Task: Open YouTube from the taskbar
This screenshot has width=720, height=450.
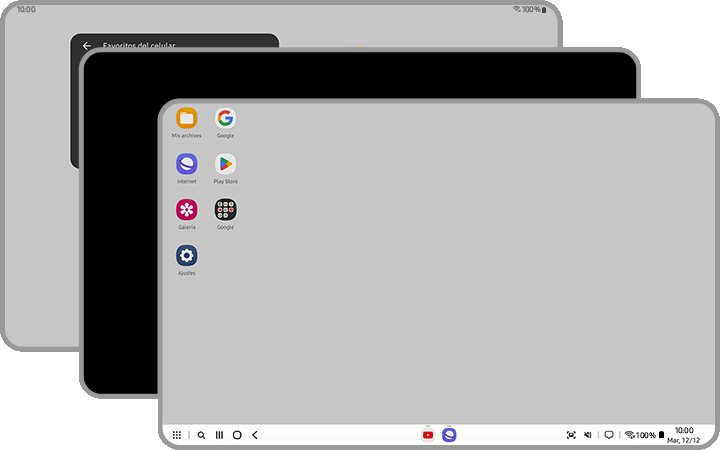Action: (428, 435)
